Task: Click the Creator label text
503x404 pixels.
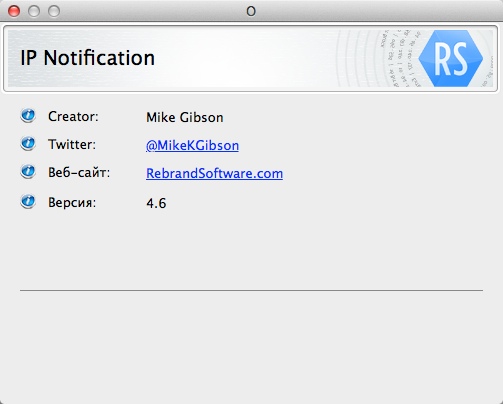Action: click(73, 116)
